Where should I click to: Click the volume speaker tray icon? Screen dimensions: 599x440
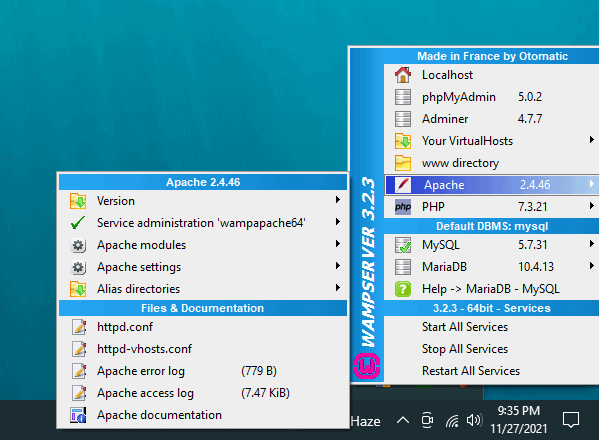click(474, 421)
